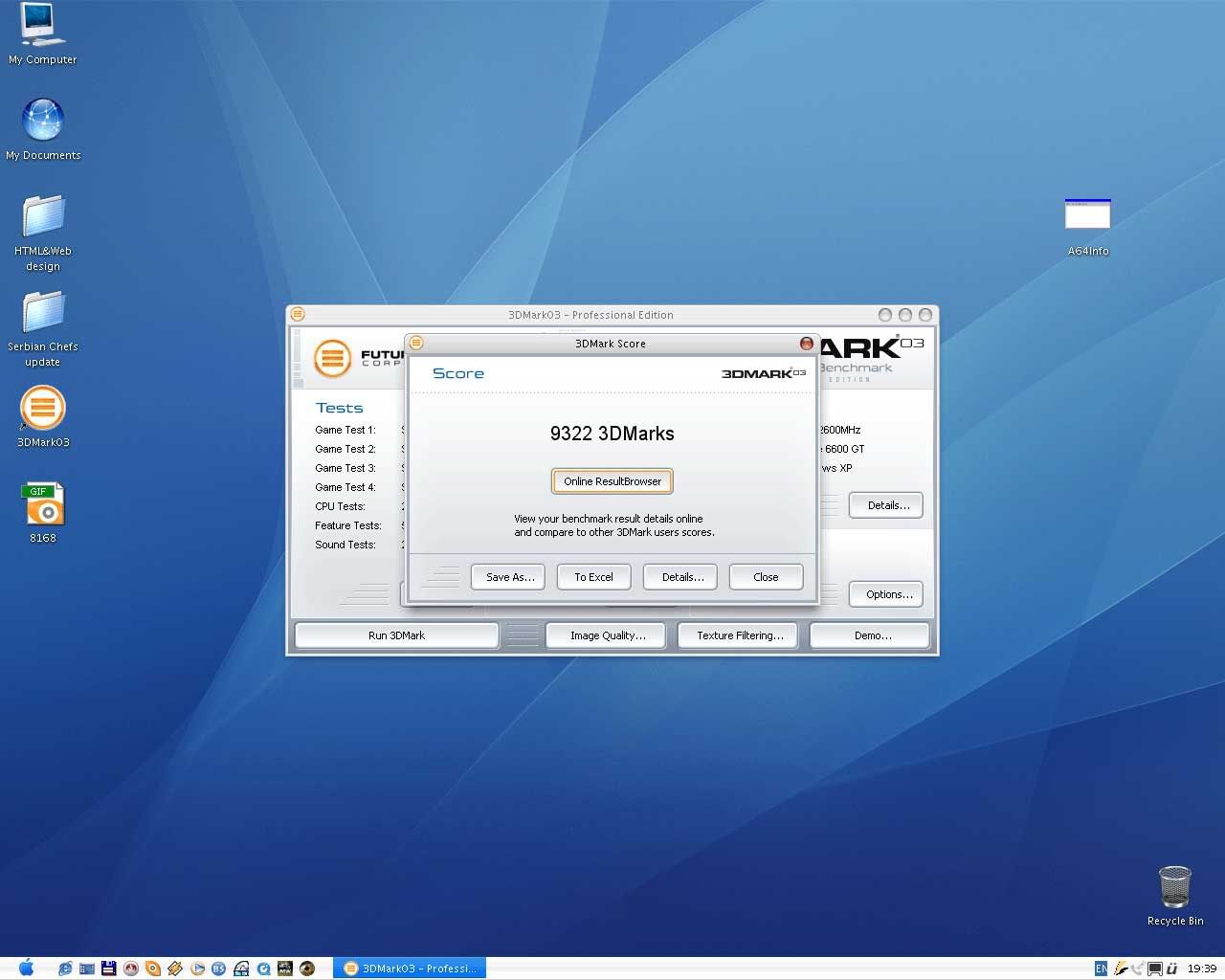
Task: Click the feather pen tray icon
Action: coord(1121,969)
